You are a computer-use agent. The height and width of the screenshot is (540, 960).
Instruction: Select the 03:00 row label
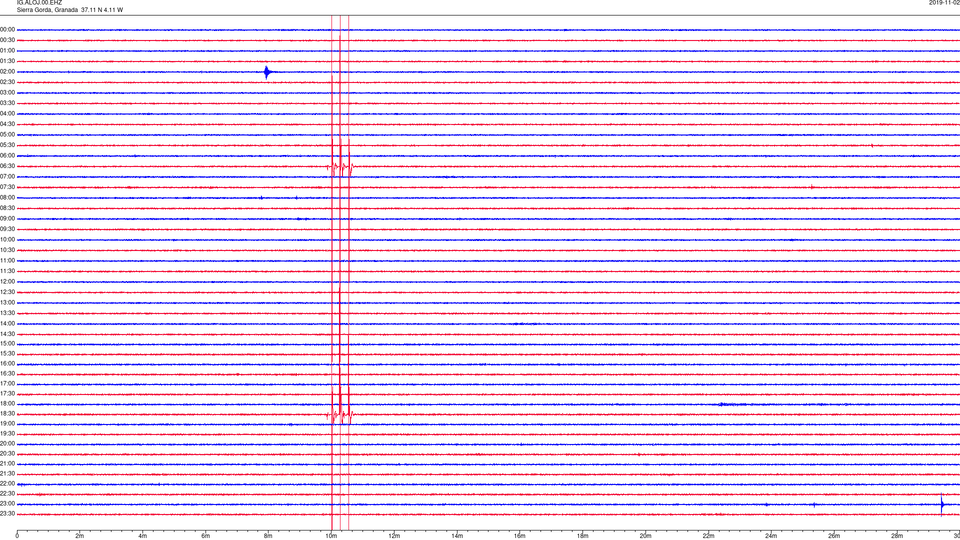pos(7,92)
